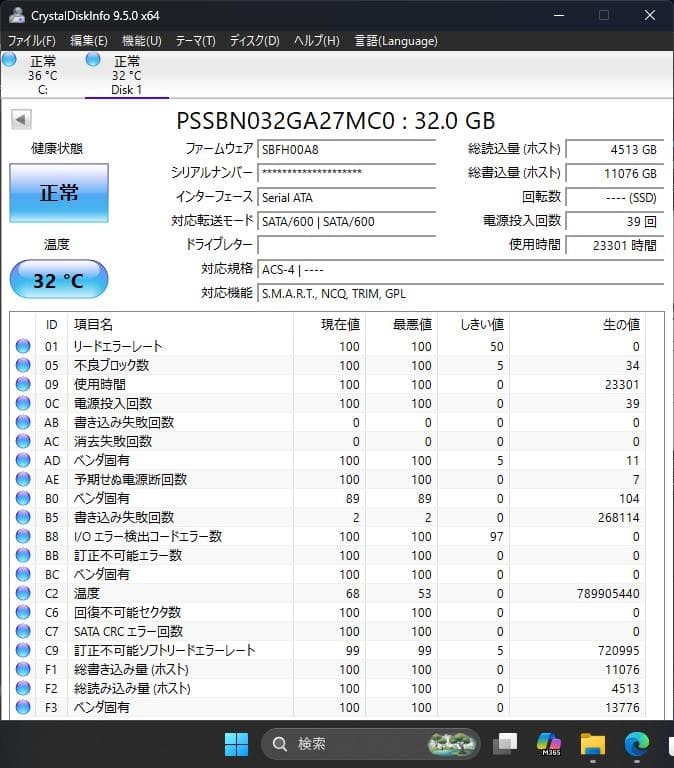This screenshot has width=674, height=768.
Task: Click status orb for B8 I/O エラー row
Action: pos(23,536)
